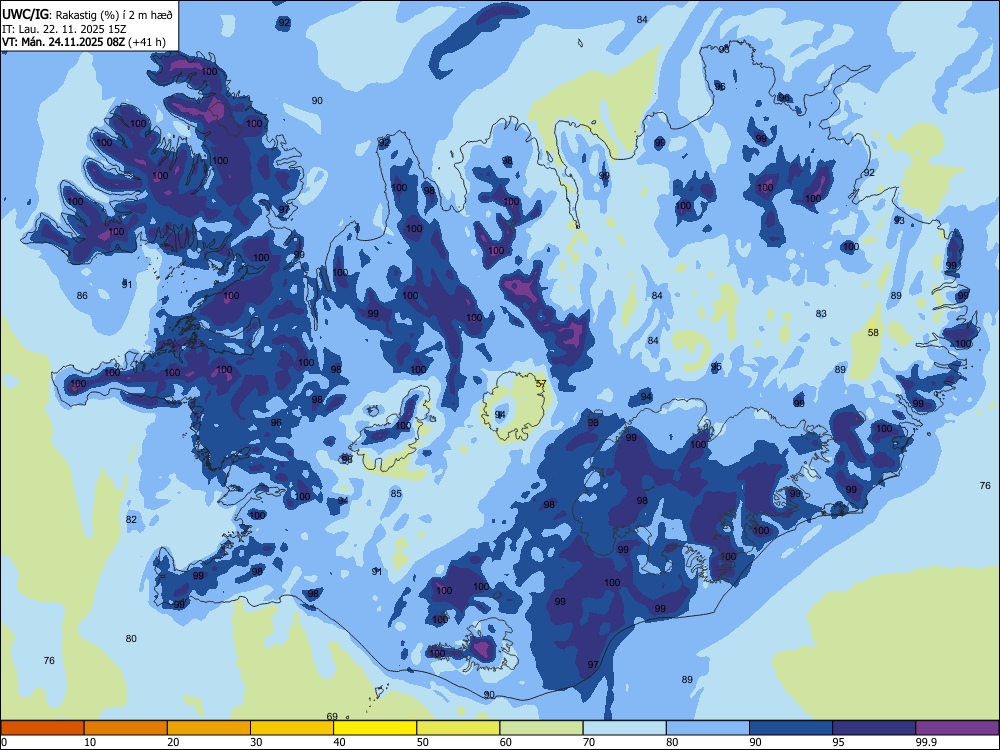Viewport: 1000px width, 750px height.
Task: Select the 95–99.9 dark navy legend swatch
Action: click(874, 728)
